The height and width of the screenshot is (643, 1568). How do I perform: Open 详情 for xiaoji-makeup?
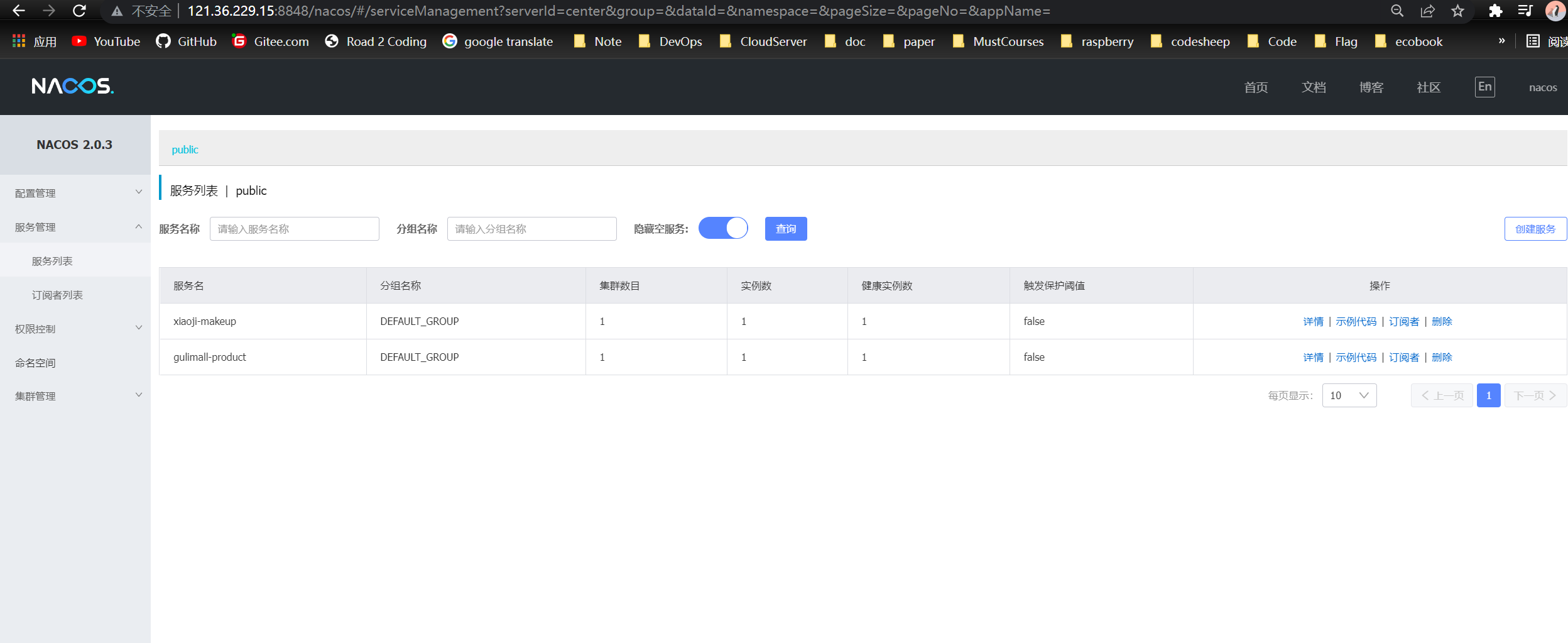tap(1314, 321)
